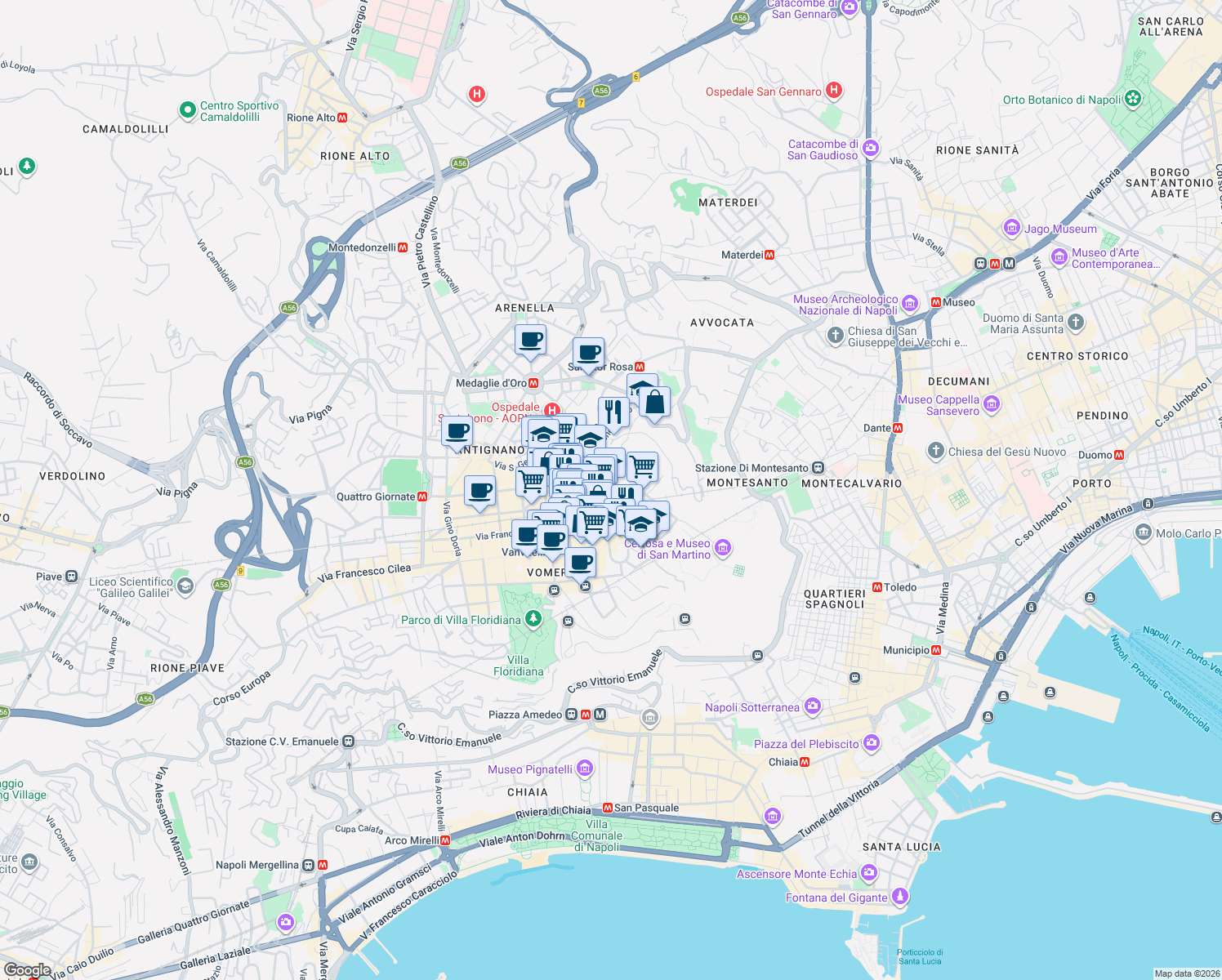1222x980 pixels.
Task: Click the Map data ©2026 notice
Action: 1187,973
